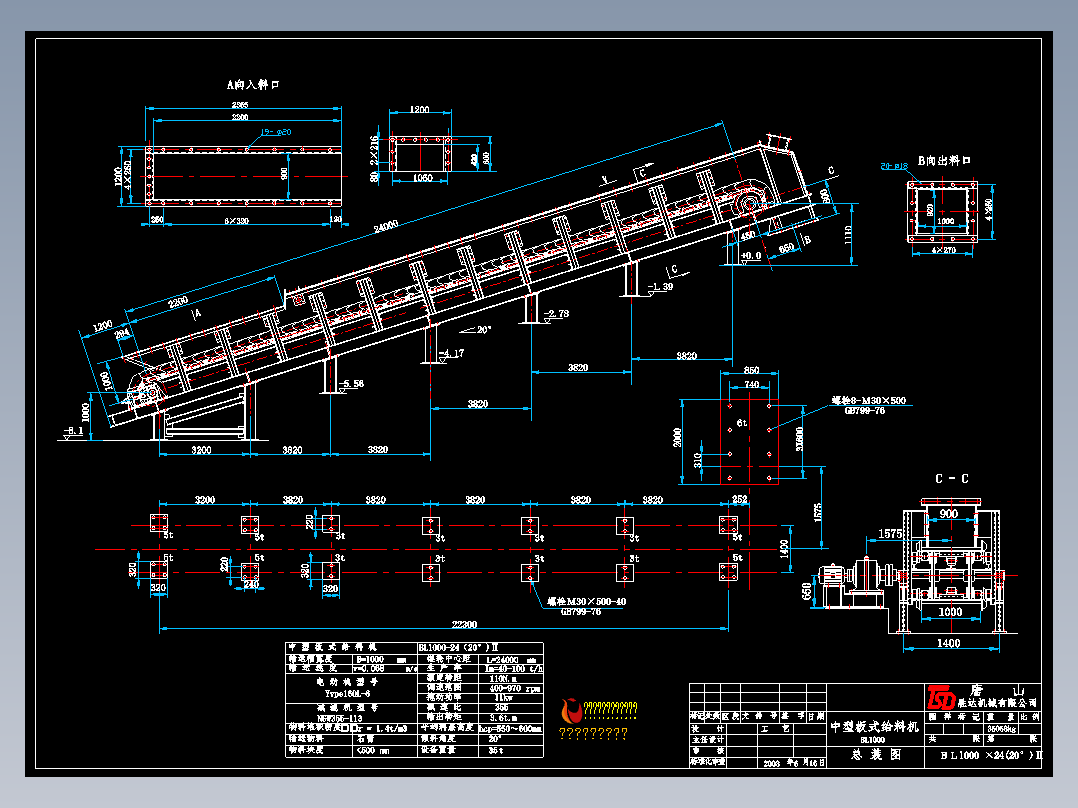The width and height of the screenshot is (1078, 808).
Task: Select "B L1000 ×24(20°)Ⅱ" drawing number
Action: point(991,755)
